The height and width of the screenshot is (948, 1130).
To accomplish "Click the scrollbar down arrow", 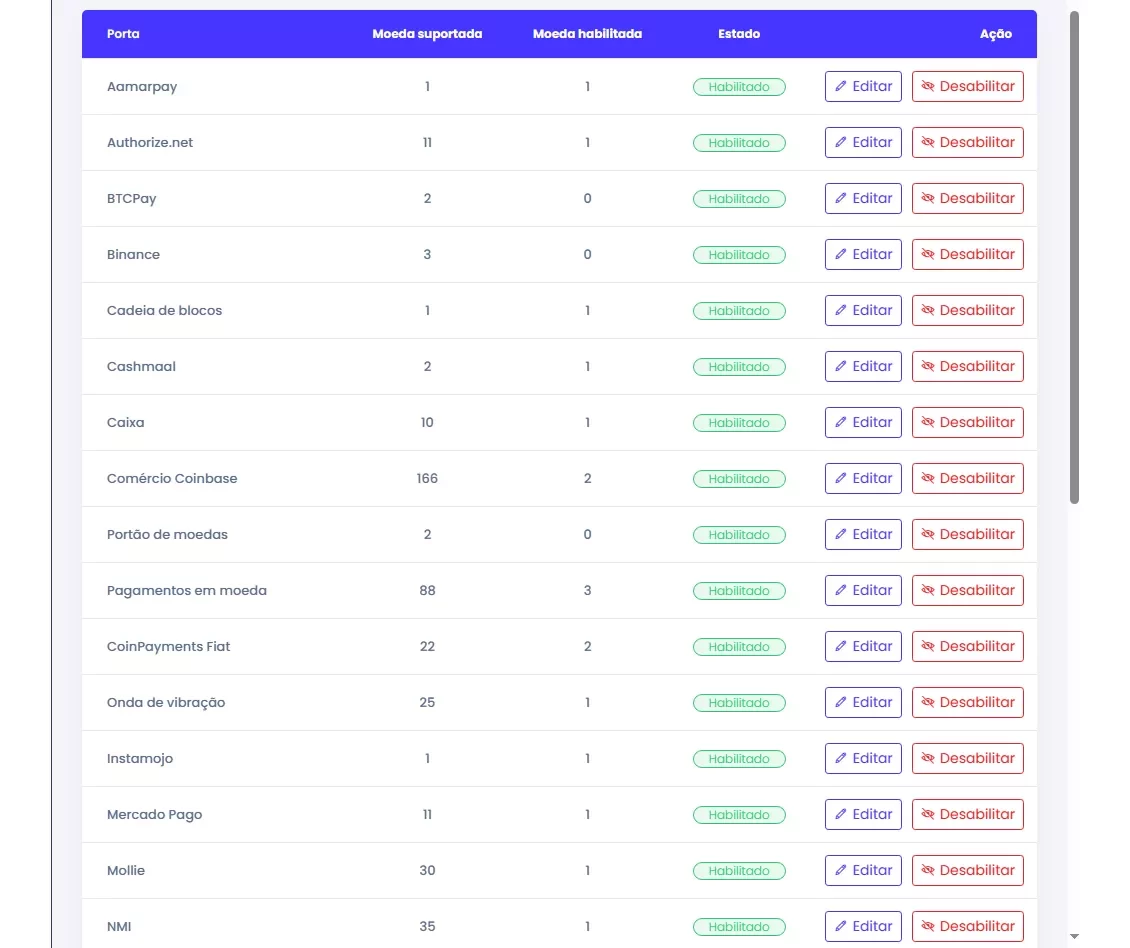I will click(1074, 937).
